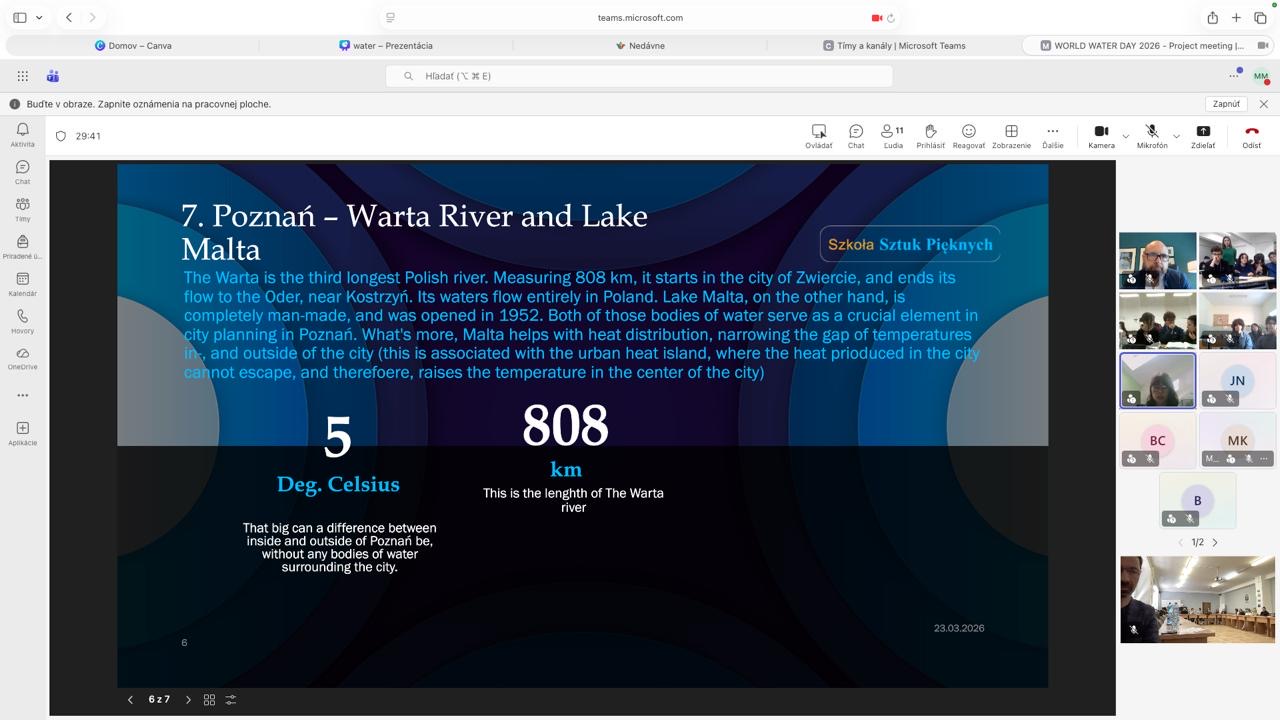The width and height of the screenshot is (1280, 720).
Task: Open Aktivita notifications in sidebar
Action: tap(23, 134)
